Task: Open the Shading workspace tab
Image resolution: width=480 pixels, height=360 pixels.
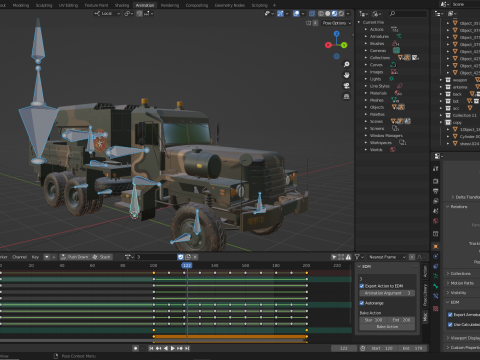Action: tap(122, 5)
